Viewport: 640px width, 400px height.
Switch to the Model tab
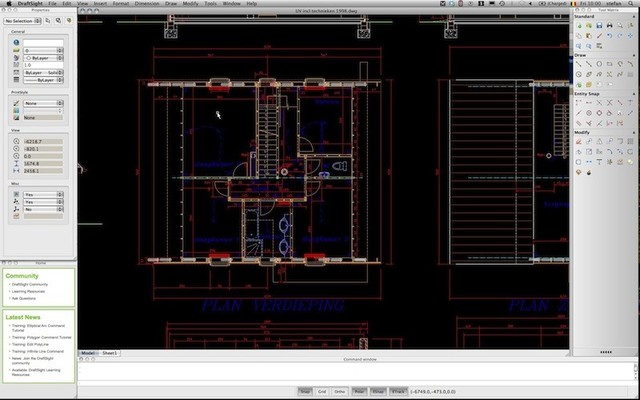pos(88,353)
